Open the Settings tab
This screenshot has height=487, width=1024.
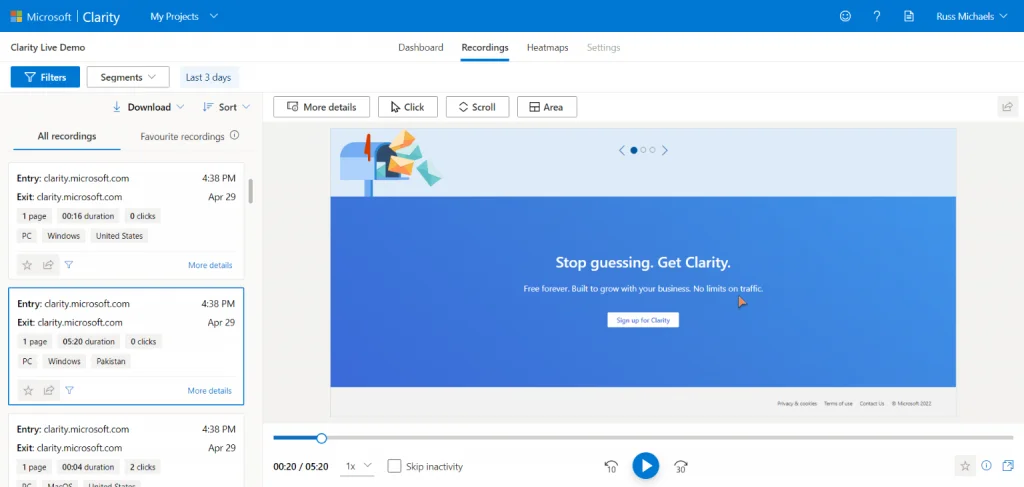point(603,48)
